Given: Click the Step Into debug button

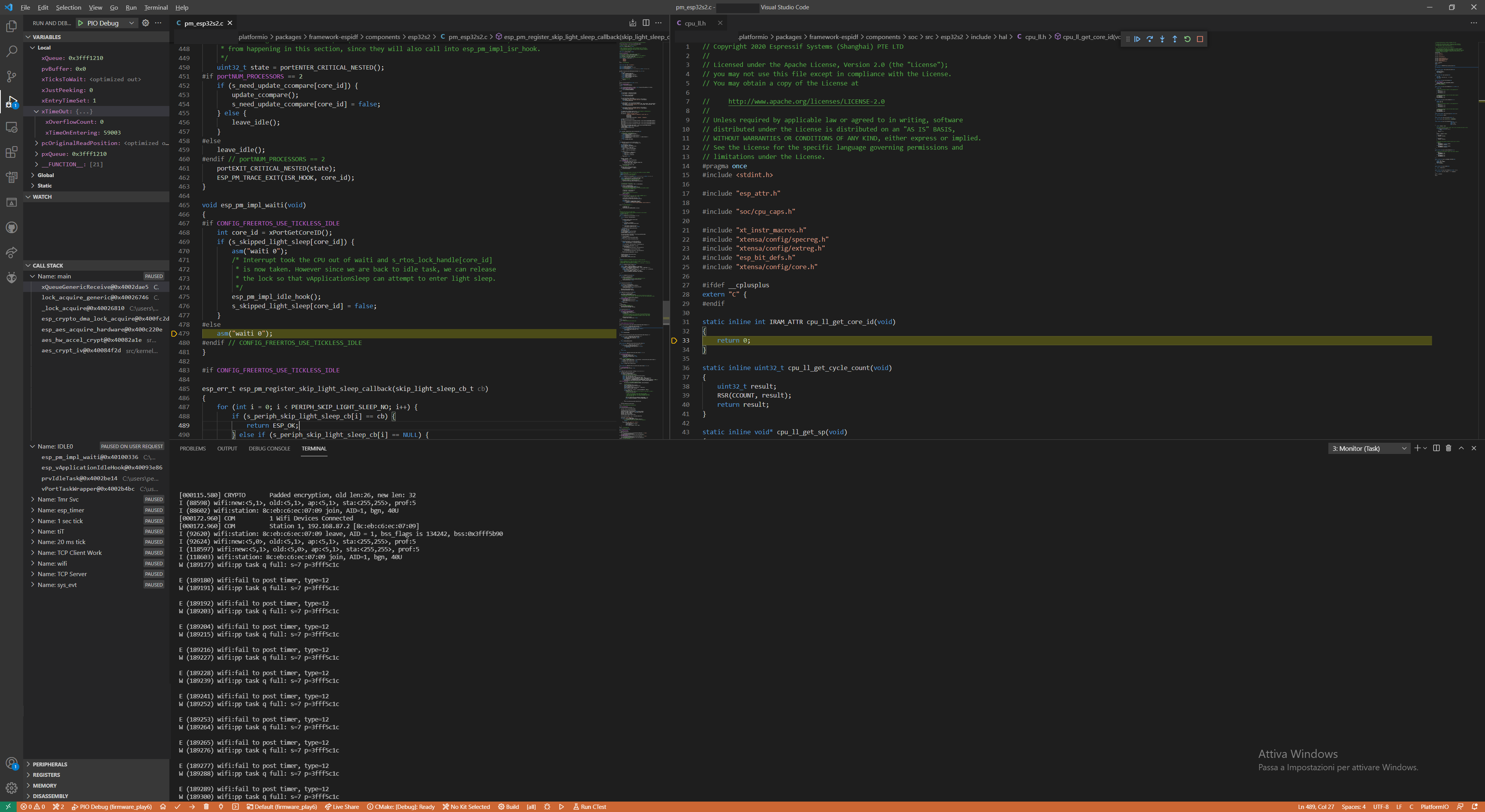Looking at the screenshot, I should tap(1162, 39).
